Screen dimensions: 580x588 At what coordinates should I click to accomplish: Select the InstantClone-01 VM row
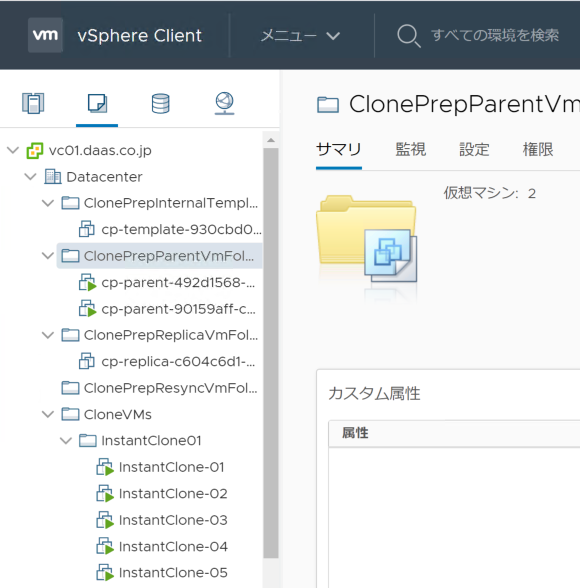coord(171,467)
